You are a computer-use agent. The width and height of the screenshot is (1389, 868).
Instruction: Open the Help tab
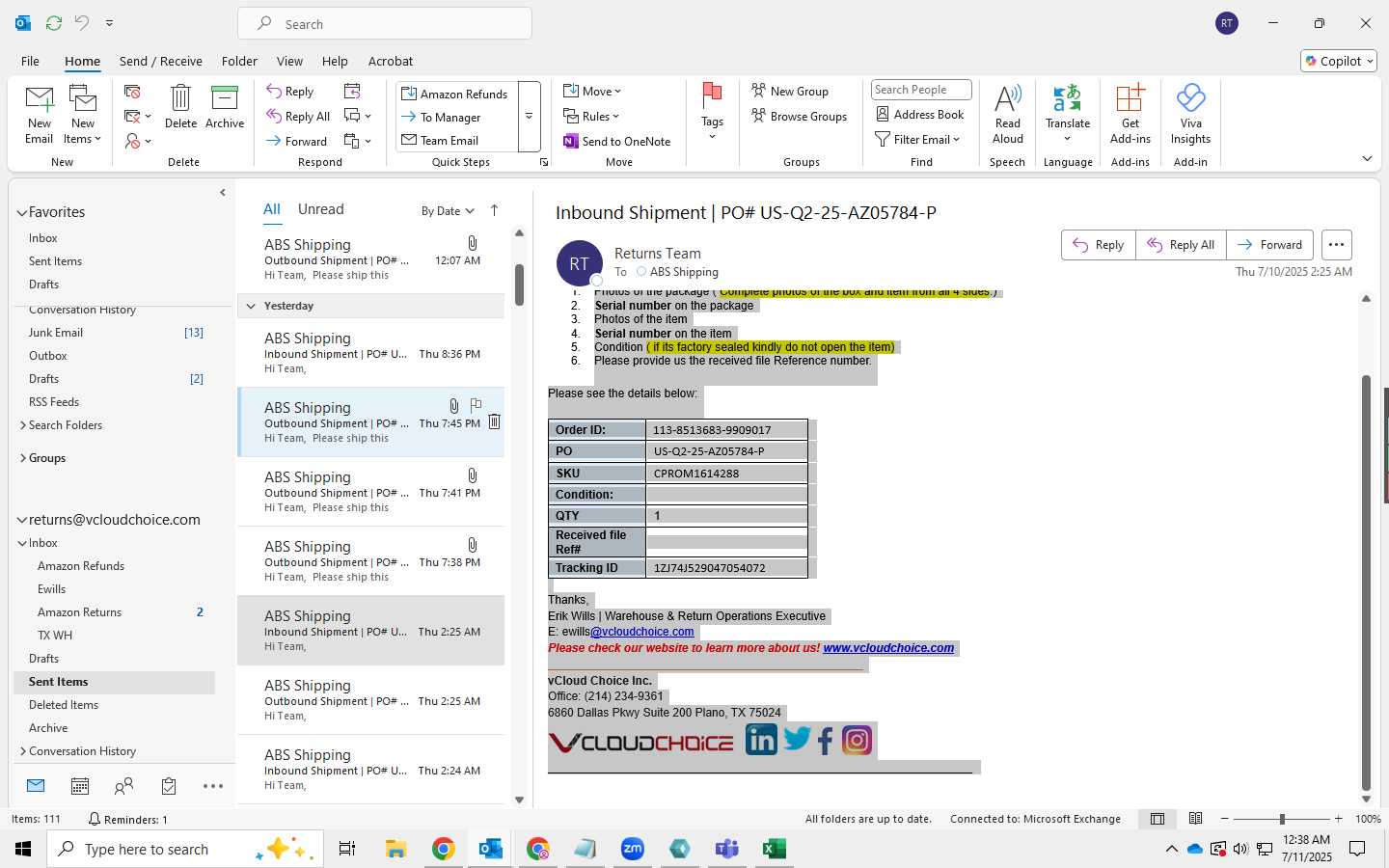point(335,61)
